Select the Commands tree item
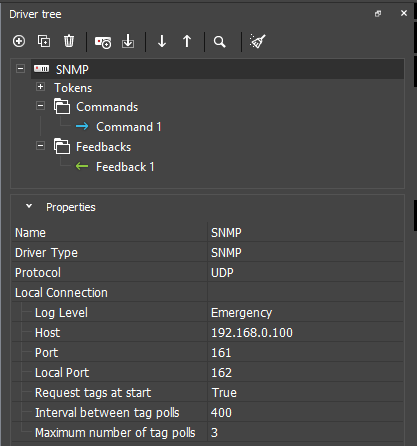 click(107, 107)
